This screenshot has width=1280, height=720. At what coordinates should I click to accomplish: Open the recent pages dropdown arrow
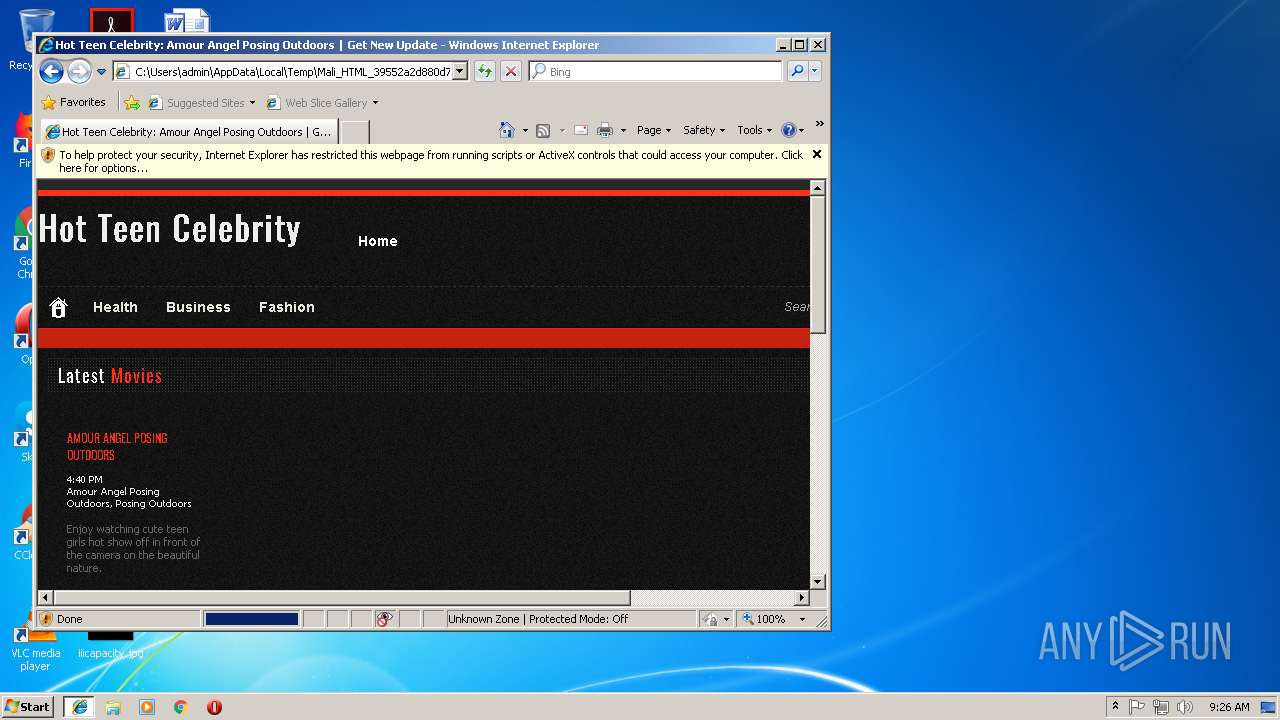pos(101,72)
